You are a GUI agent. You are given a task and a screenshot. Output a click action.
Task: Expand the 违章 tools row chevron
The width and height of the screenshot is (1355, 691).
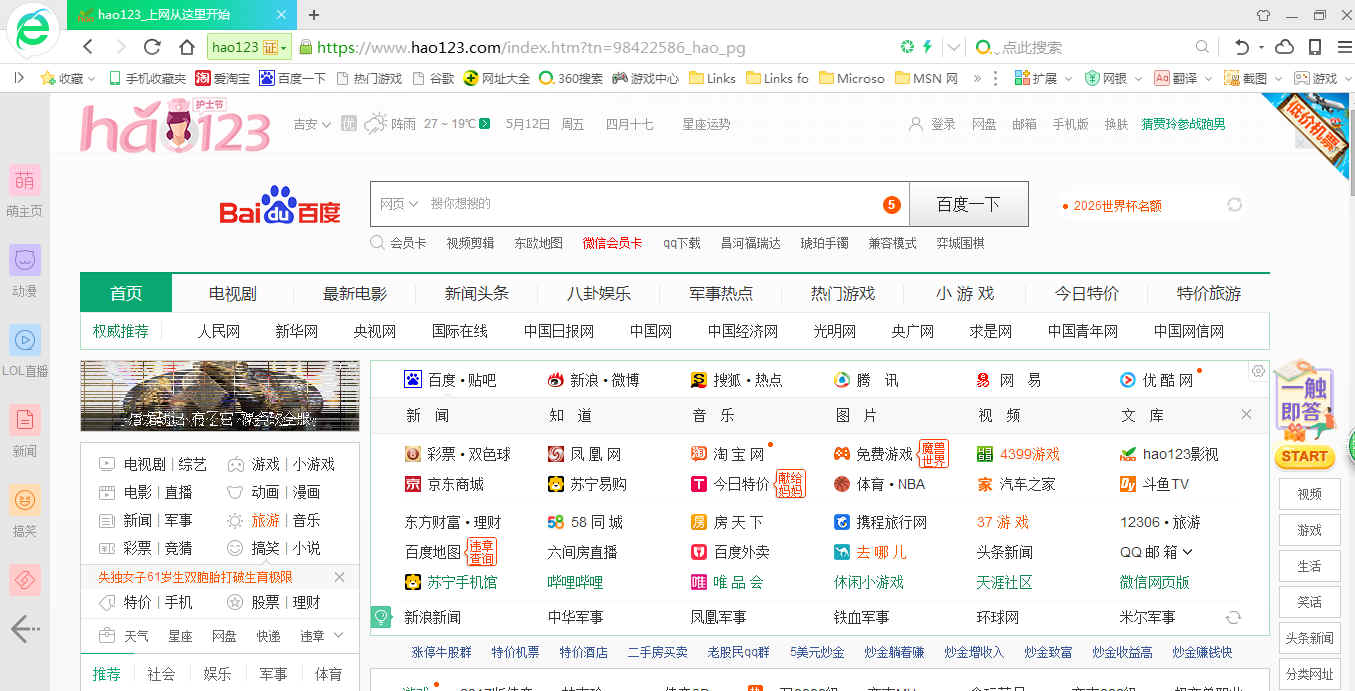[338, 635]
